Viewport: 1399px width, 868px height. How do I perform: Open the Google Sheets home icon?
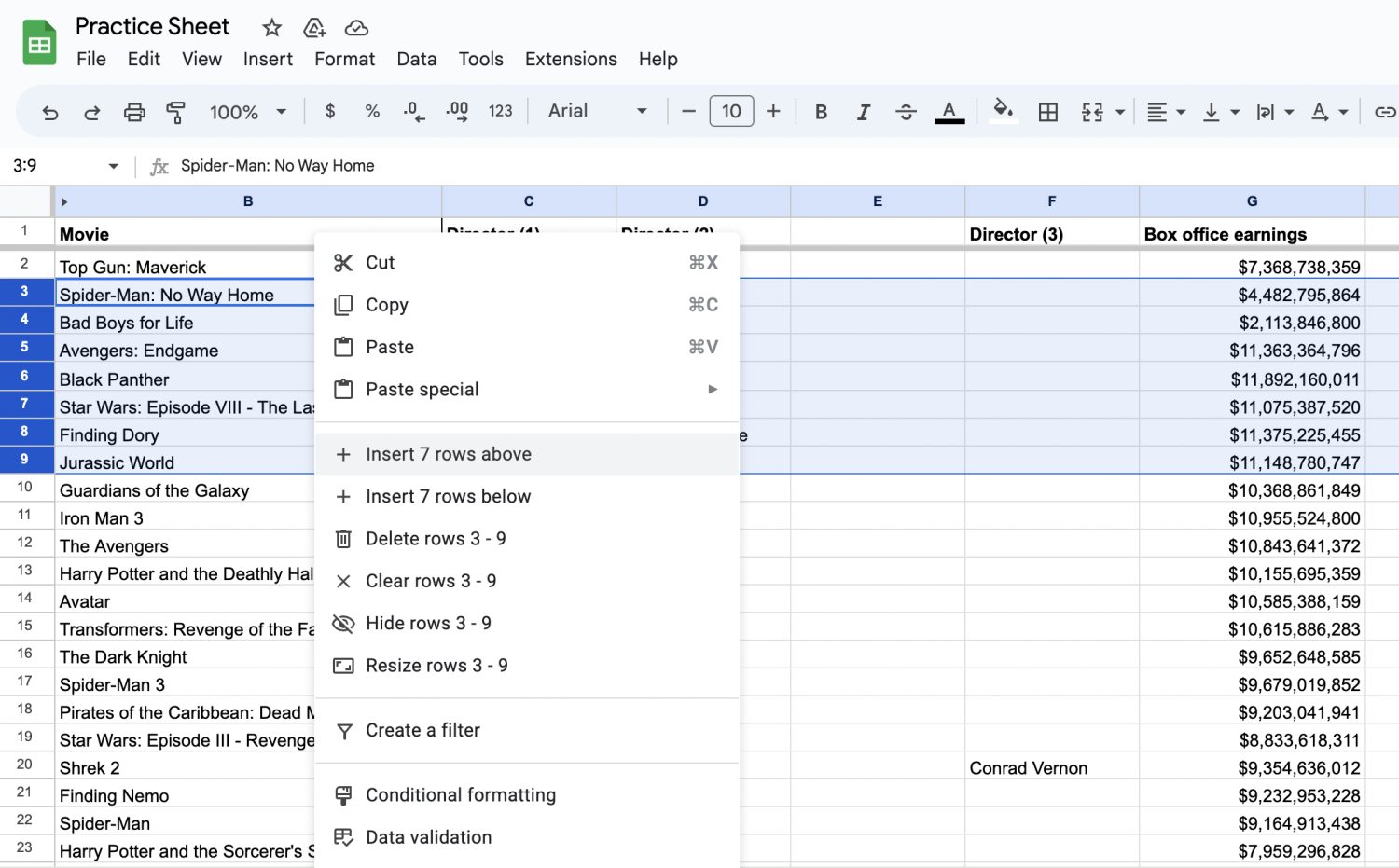[39, 43]
